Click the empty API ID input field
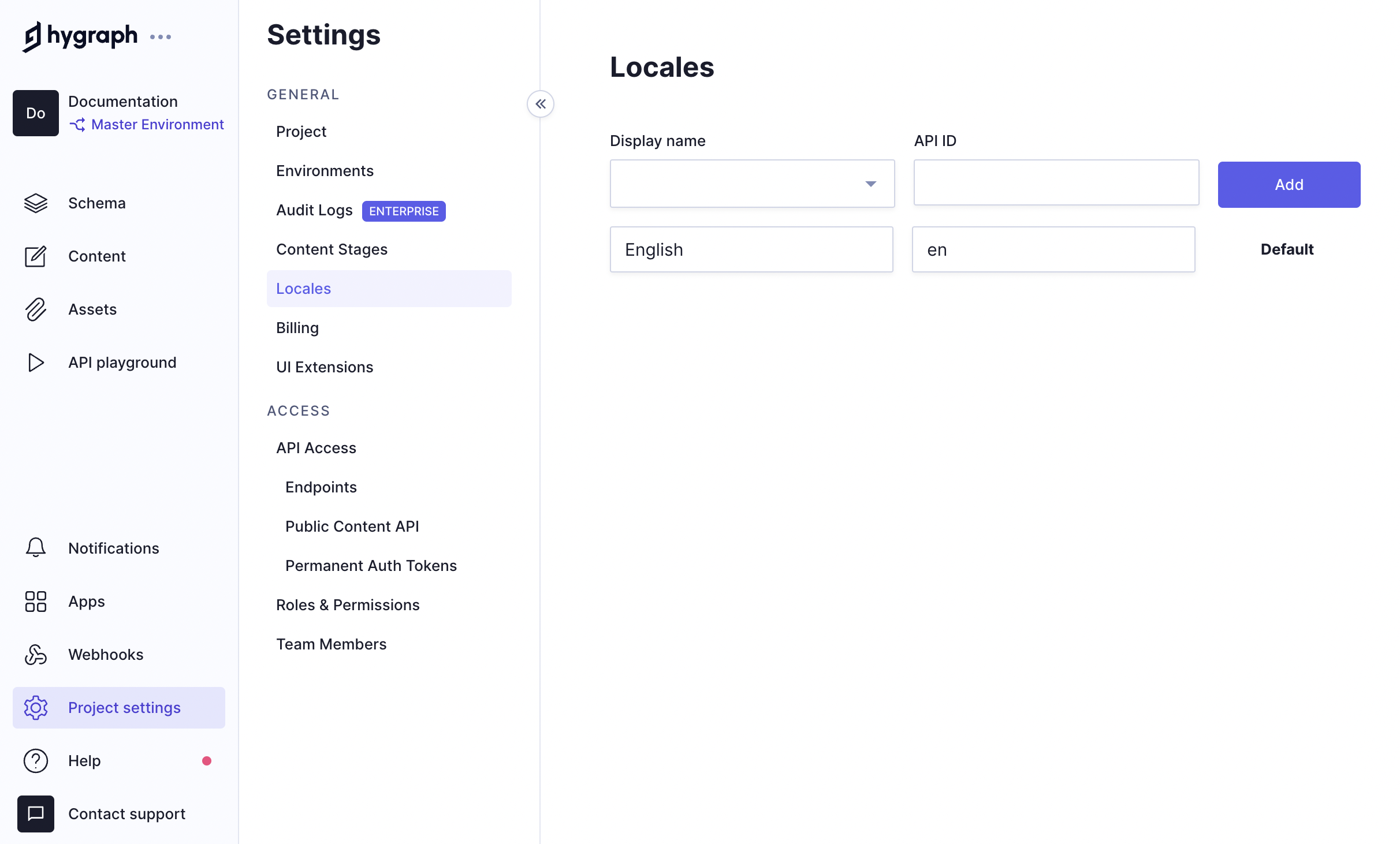This screenshot has width=1400, height=844. (x=1056, y=183)
